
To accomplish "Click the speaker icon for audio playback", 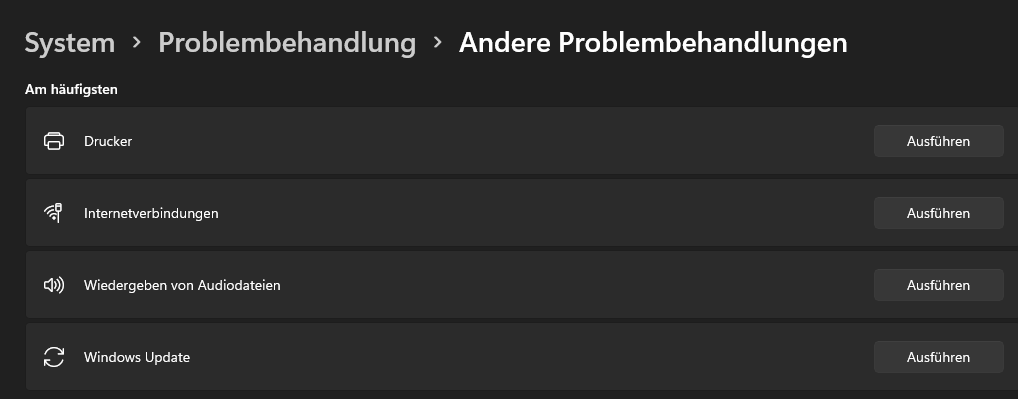I will tap(54, 285).
